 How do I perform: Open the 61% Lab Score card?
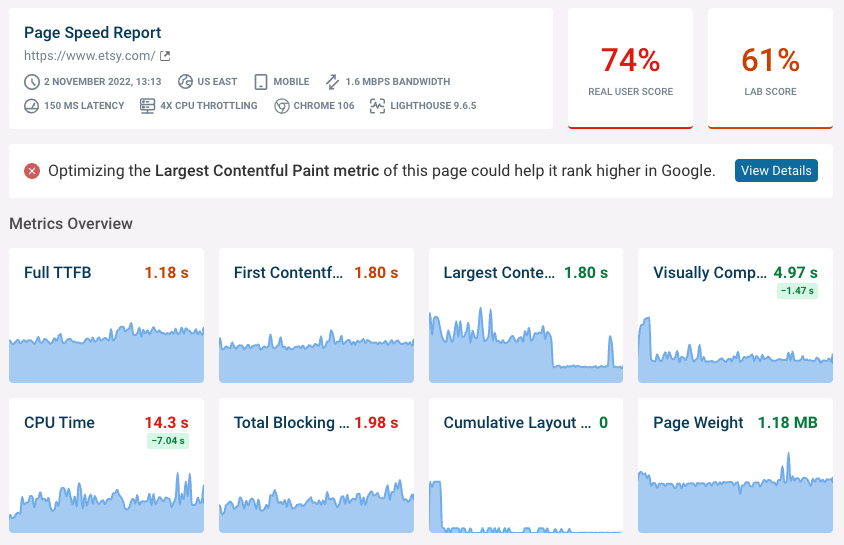770,68
